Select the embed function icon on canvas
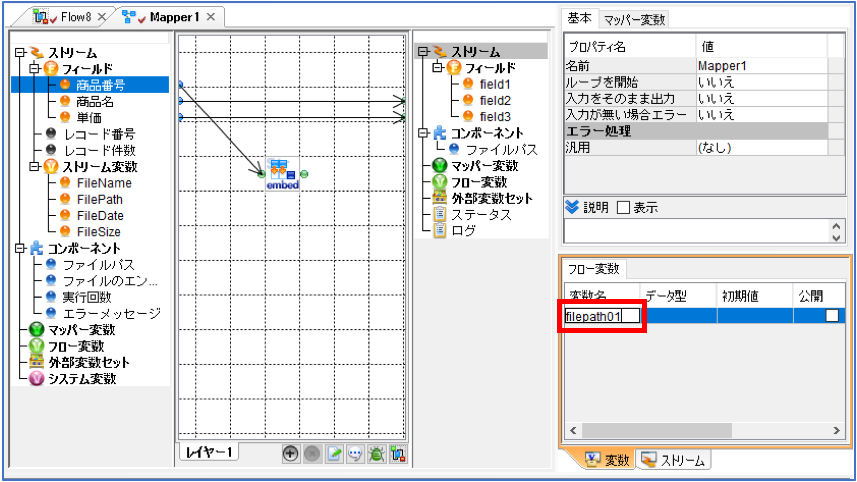857x482 pixels. coord(283,174)
